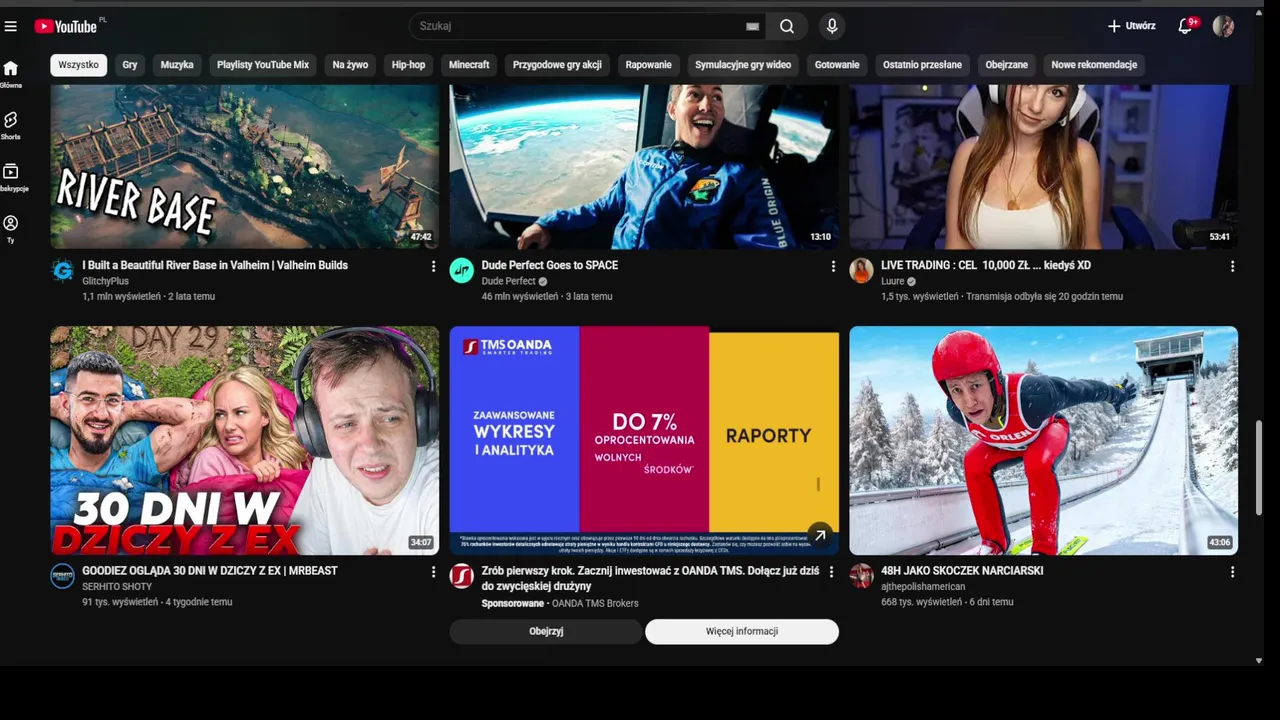Select the Obejrzane chip
The image size is (1280, 720).
(x=1006, y=65)
